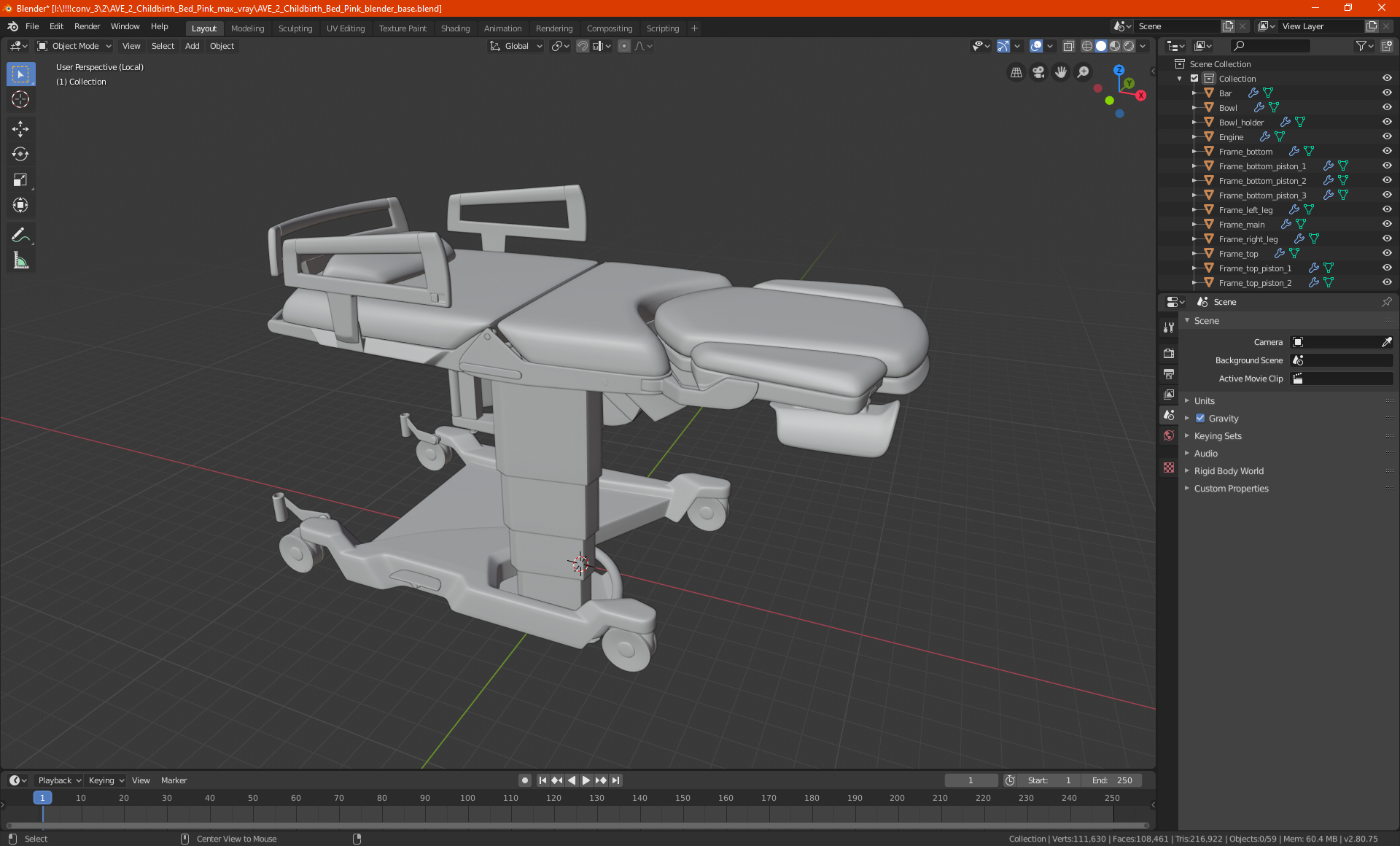Click the current frame number field
Viewport: 1400px width, 846px height.
click(x=971, y=780)
